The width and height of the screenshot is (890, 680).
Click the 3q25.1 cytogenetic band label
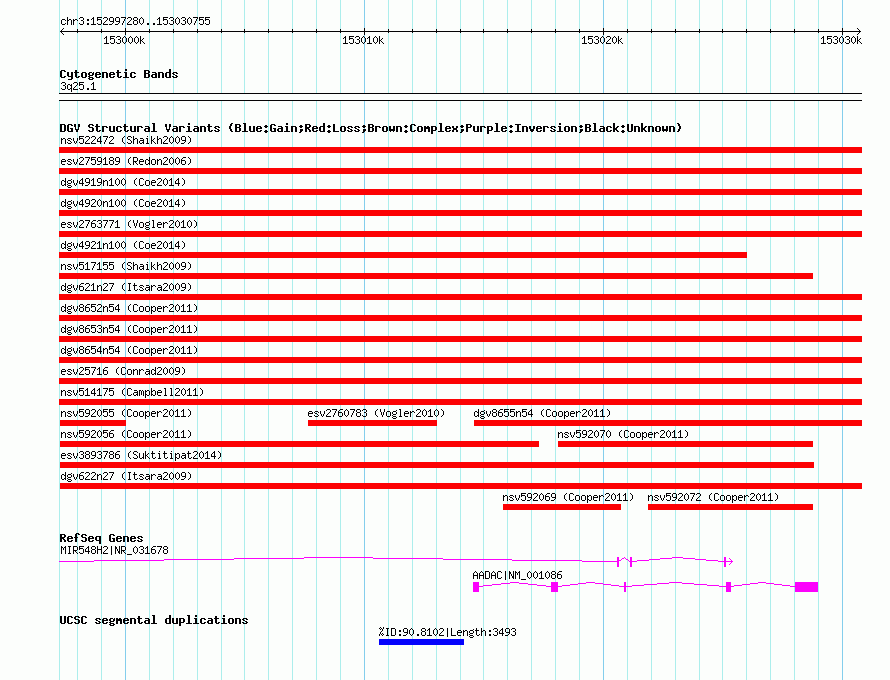pyautogui.click(x=78, y=86)
